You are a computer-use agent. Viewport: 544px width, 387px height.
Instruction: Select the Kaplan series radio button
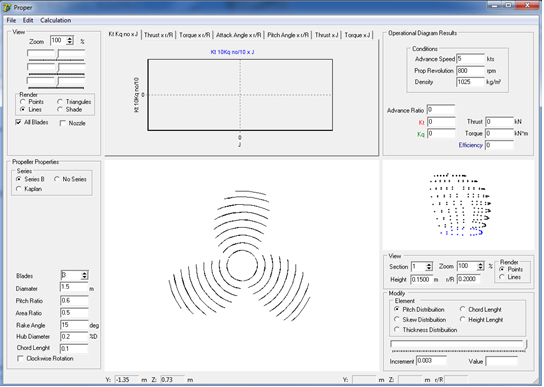tap(18, 189)
